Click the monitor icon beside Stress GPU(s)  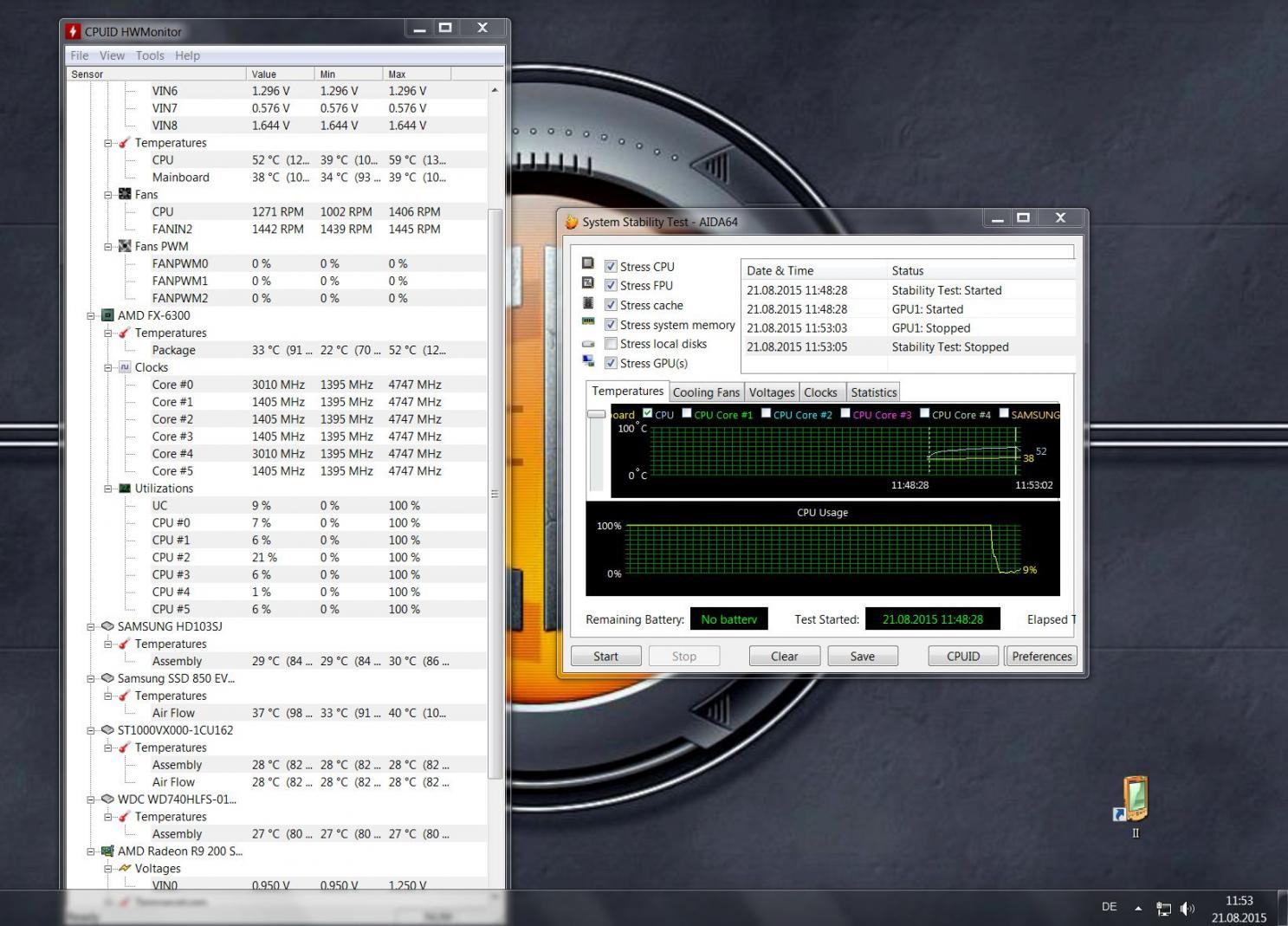pyautogui.click(x=588, y=361)
